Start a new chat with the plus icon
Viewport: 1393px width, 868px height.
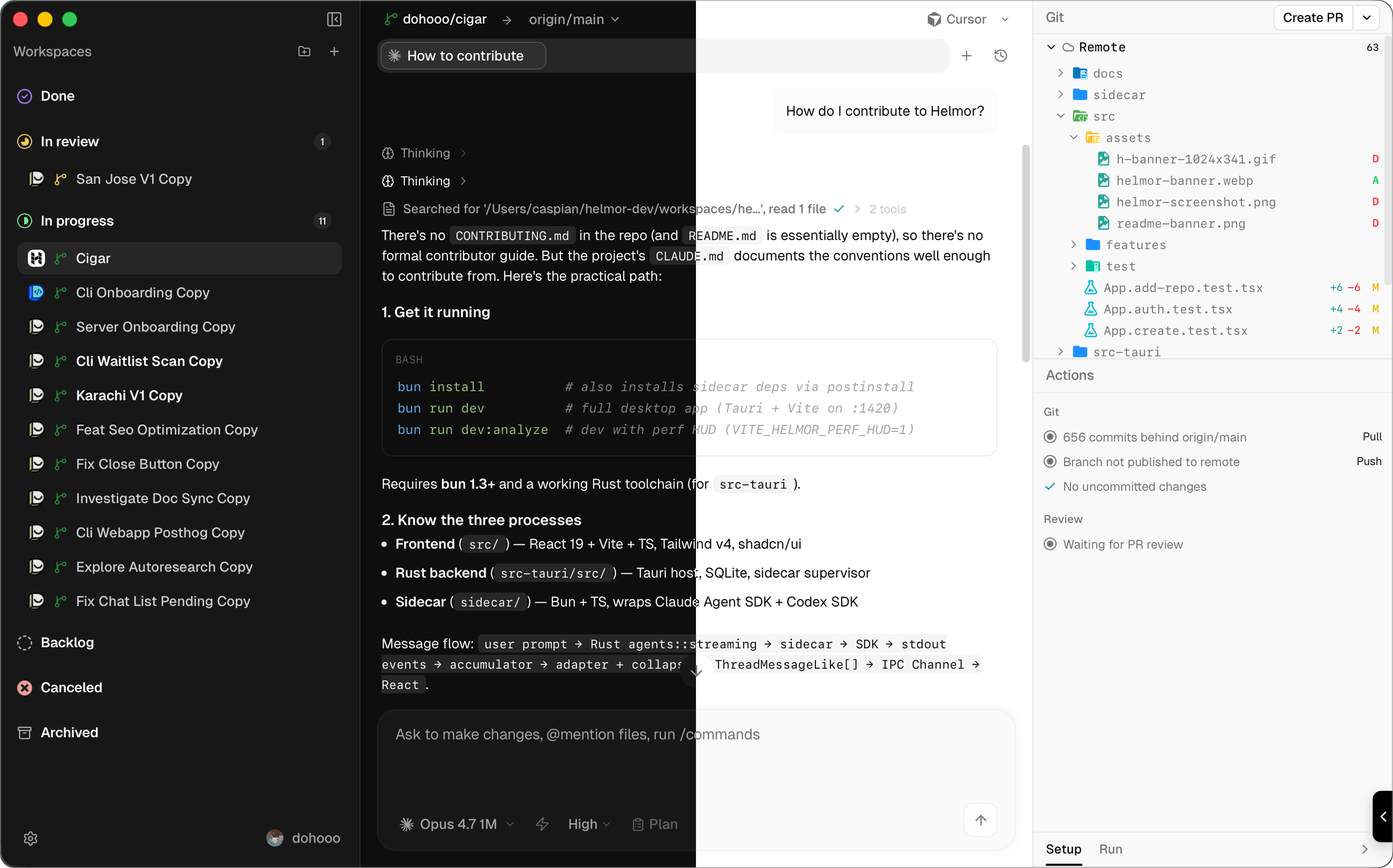967,56
